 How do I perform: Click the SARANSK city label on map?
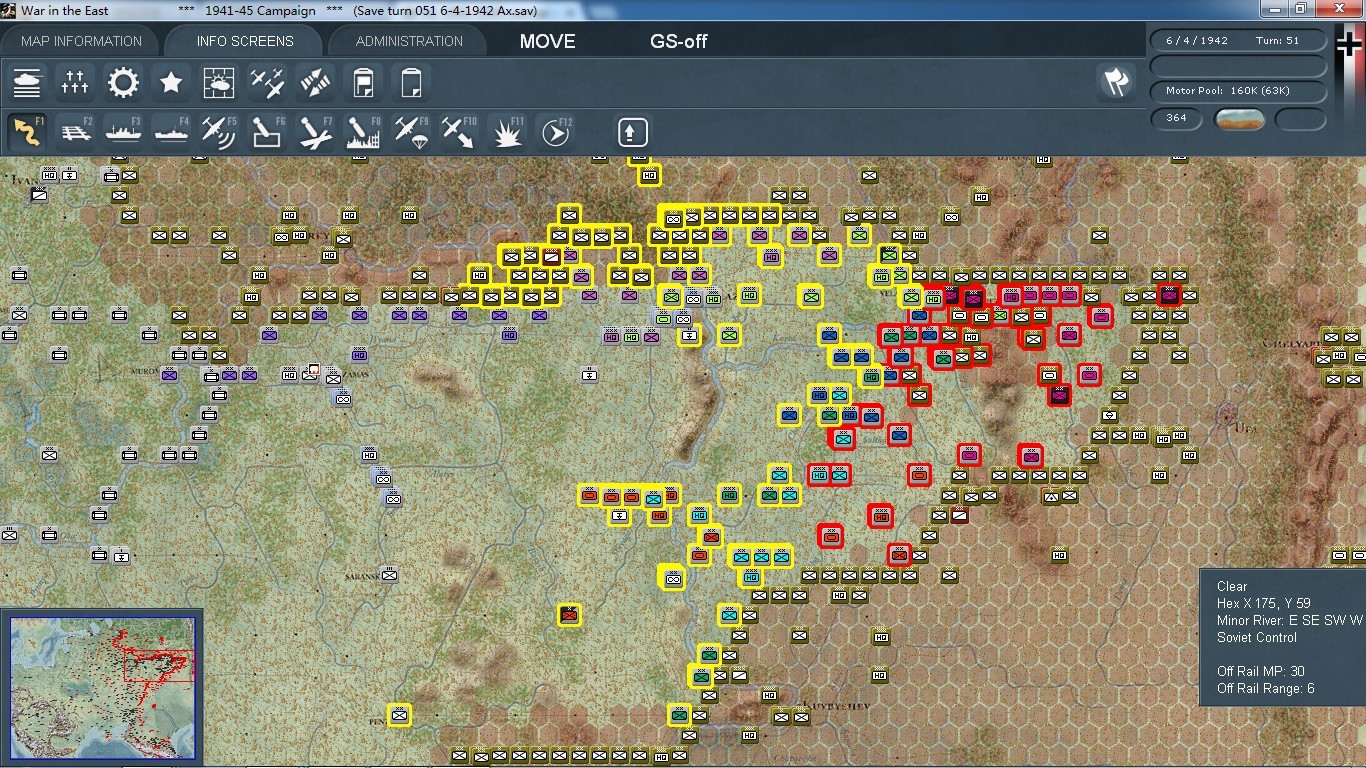pyautogui.click(x=365, y=577)
